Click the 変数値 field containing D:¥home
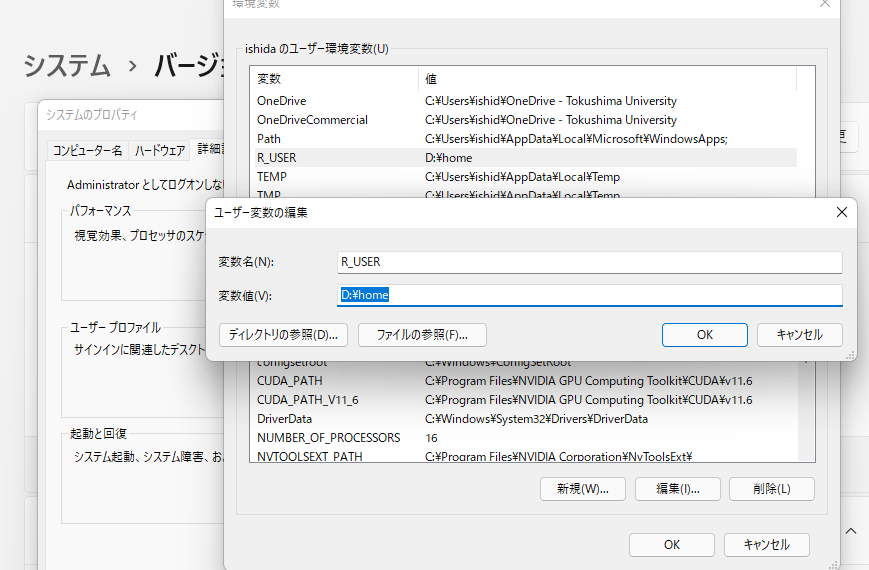Screen dimensions: 869x570 (590, 295)
